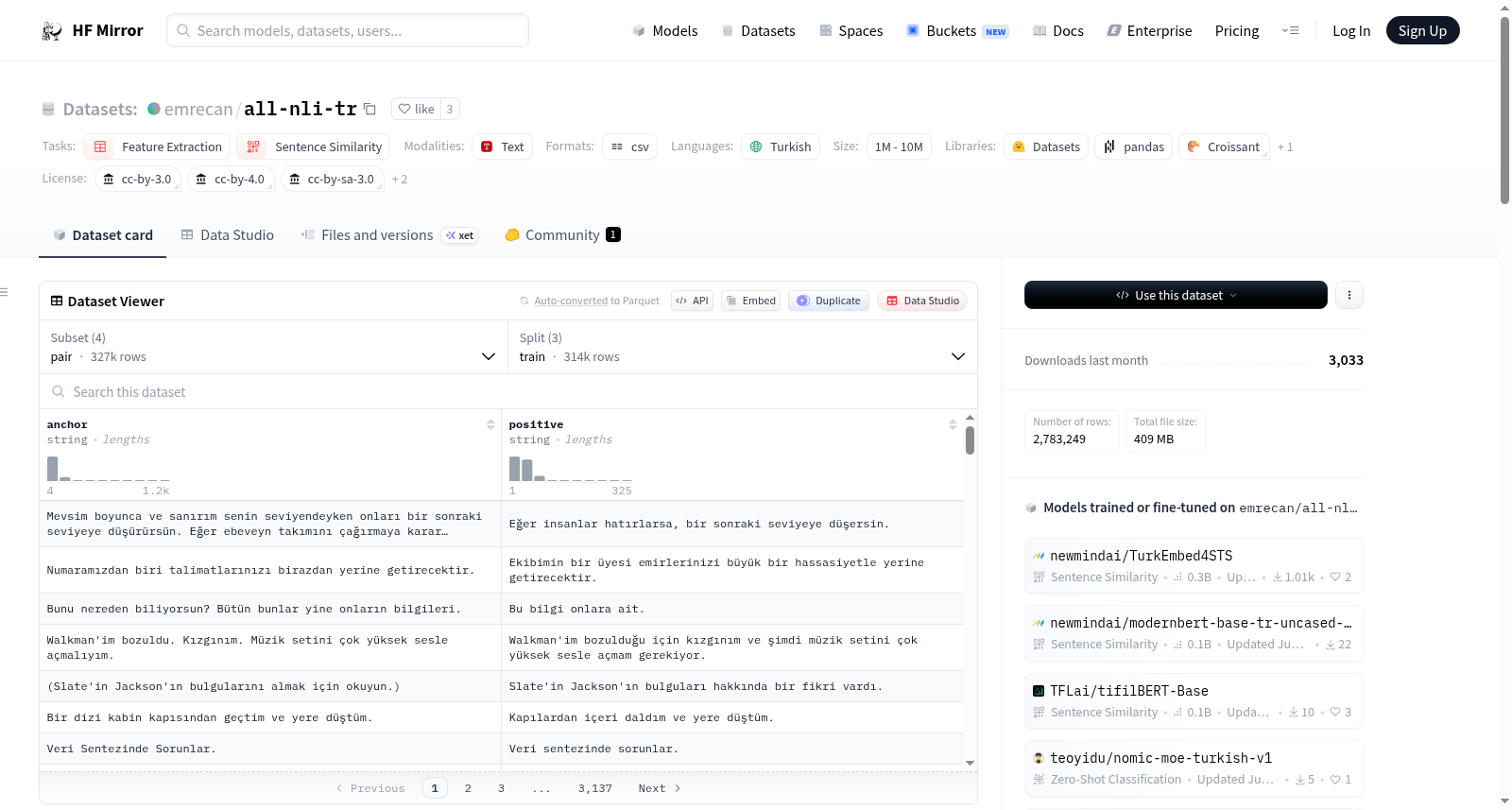Go to Spaces in the top nav
1512x810 pixels.
pos(851,31)
